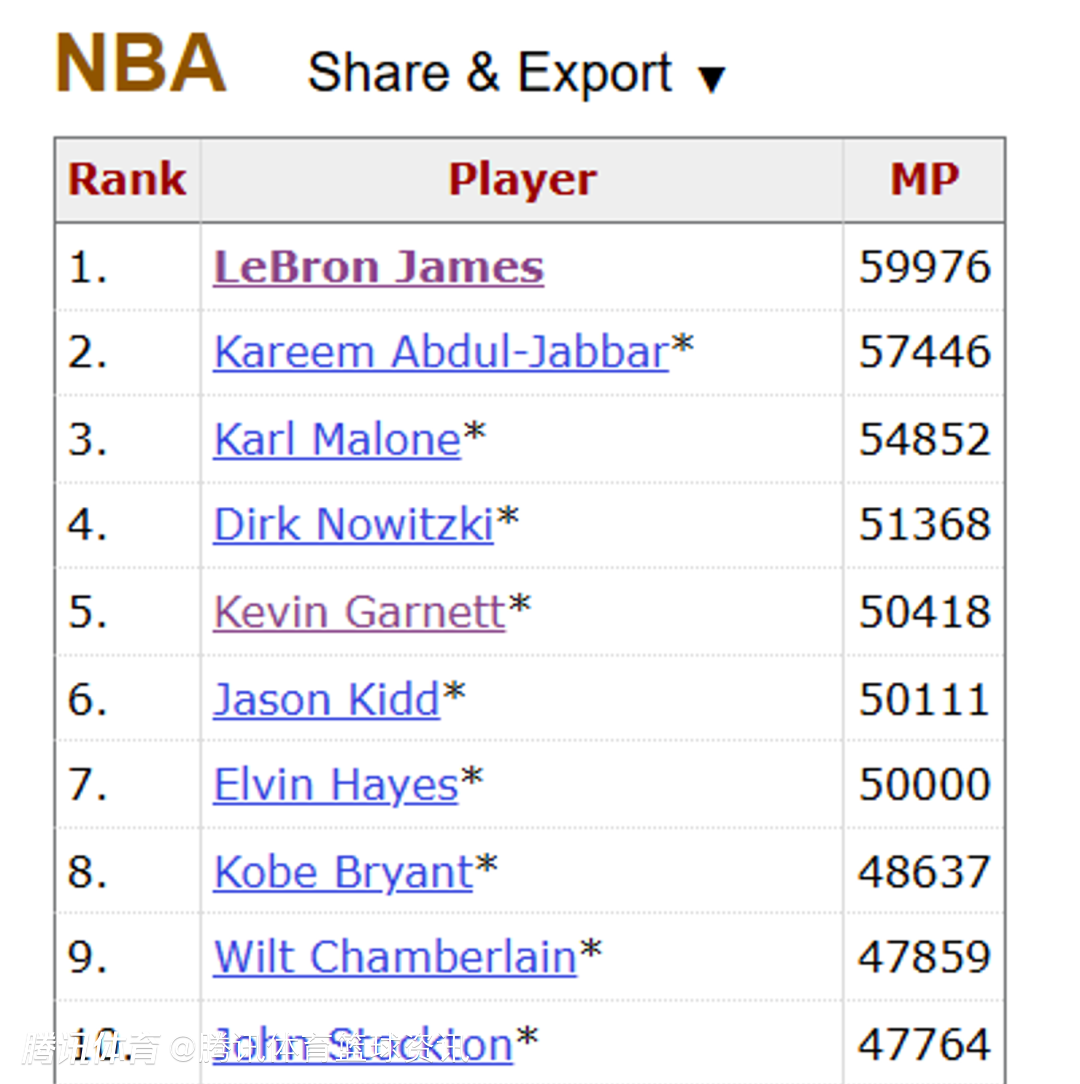Open the John Stockton link
The width and height of the screenshot is (1080, 1084).
[x=363, y=1044]
